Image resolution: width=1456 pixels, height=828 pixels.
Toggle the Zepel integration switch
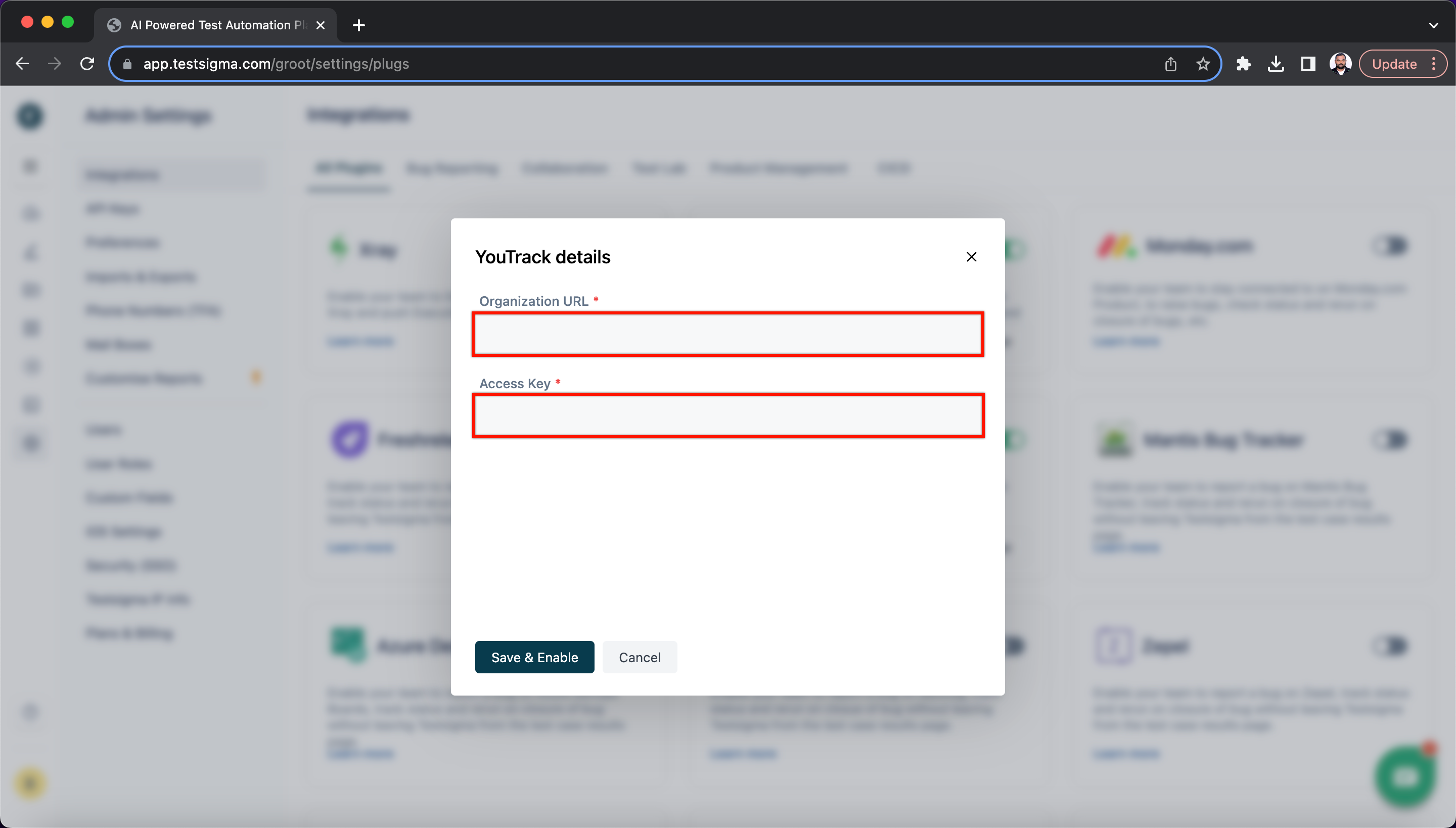pyautogui.click(x=1390, y=646)
